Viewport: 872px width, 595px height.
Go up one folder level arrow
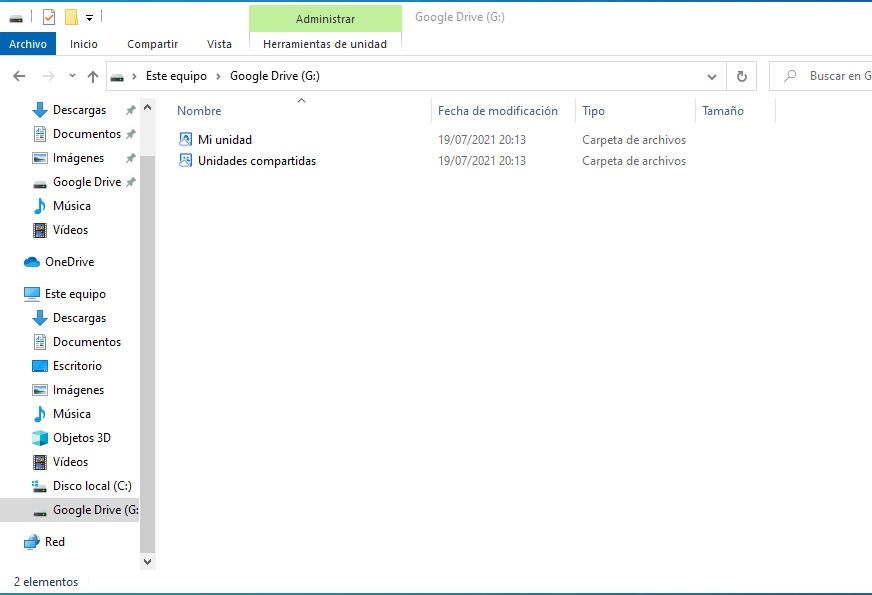93,76
